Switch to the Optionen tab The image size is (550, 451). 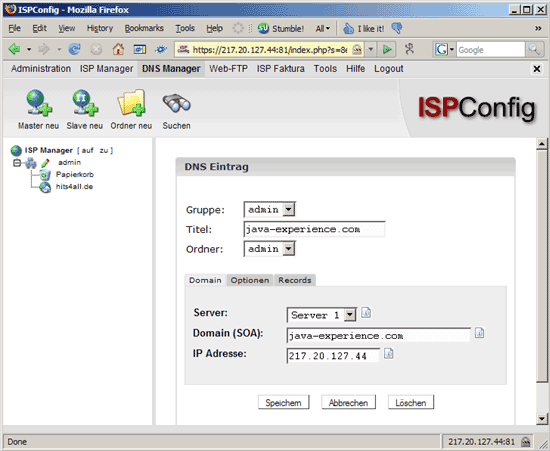(250, 280)
